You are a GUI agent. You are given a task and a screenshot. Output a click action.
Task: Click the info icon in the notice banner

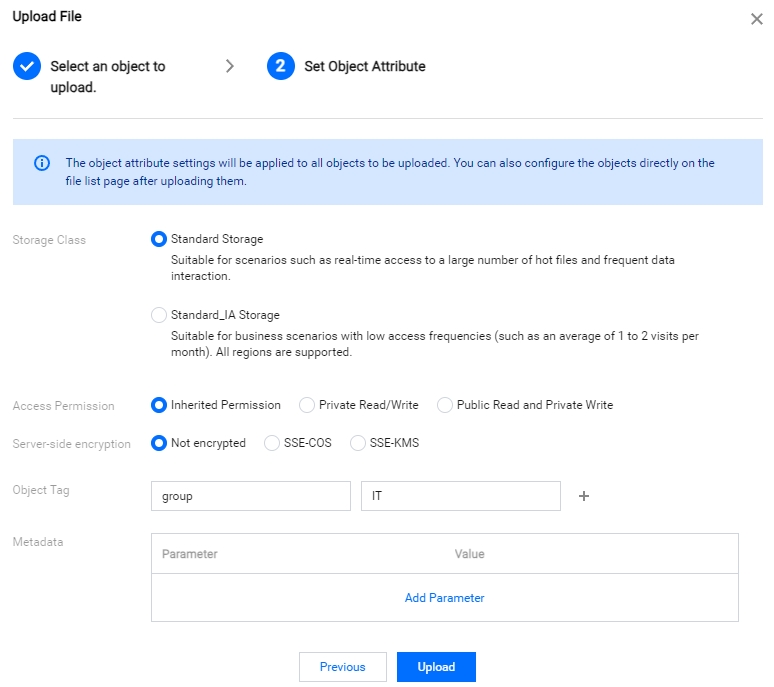42,163
